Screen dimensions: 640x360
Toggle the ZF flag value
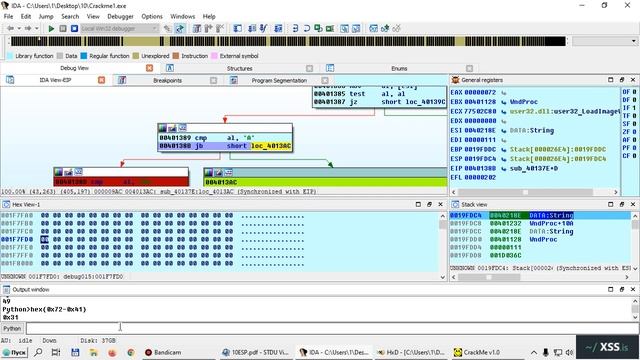point(634,132)
